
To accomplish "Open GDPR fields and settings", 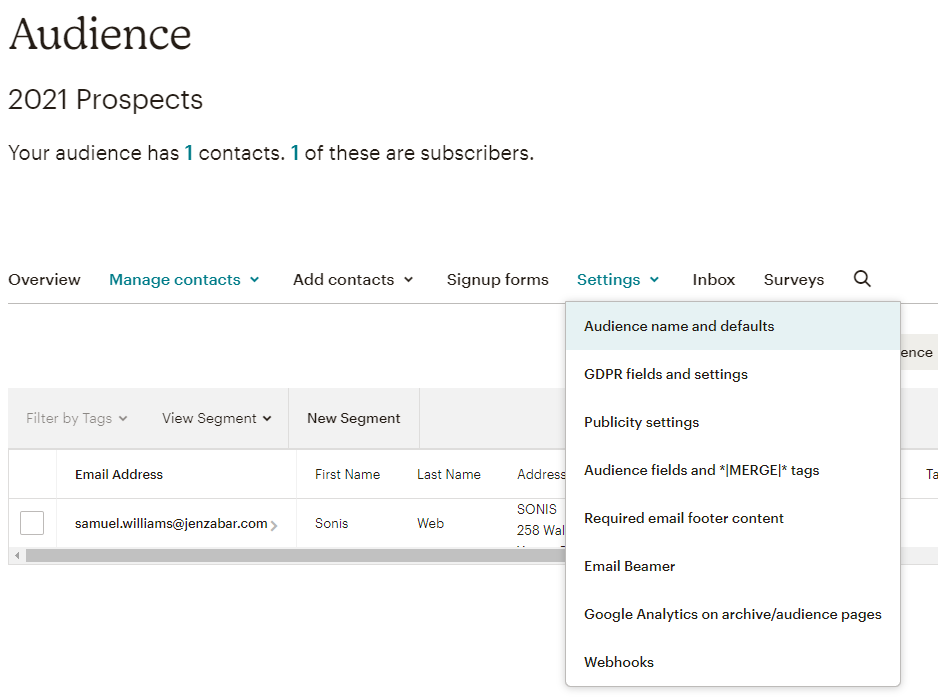I will 665,374.
